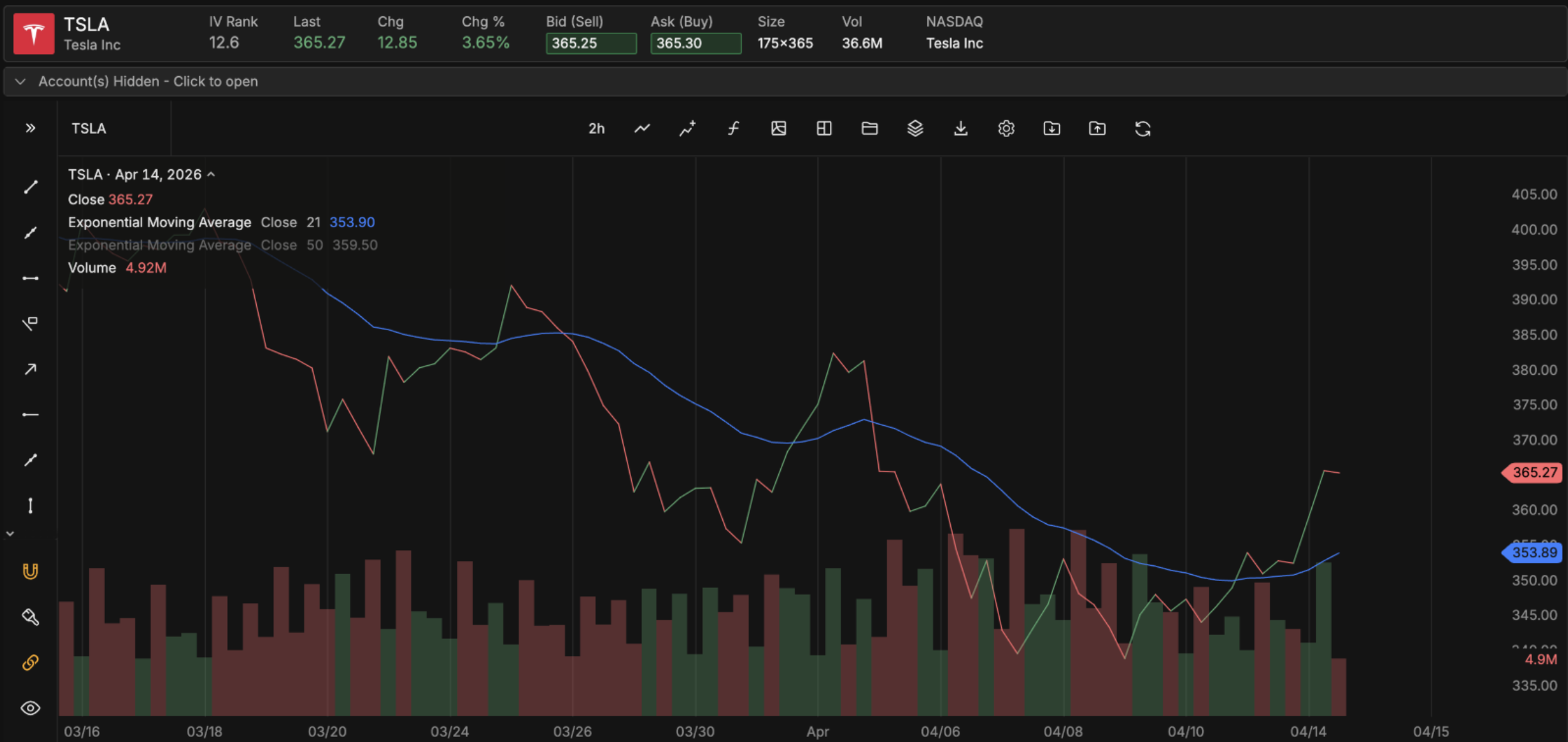Collapse the TSLA Apr 14, 2026 legend

[211, 174]
